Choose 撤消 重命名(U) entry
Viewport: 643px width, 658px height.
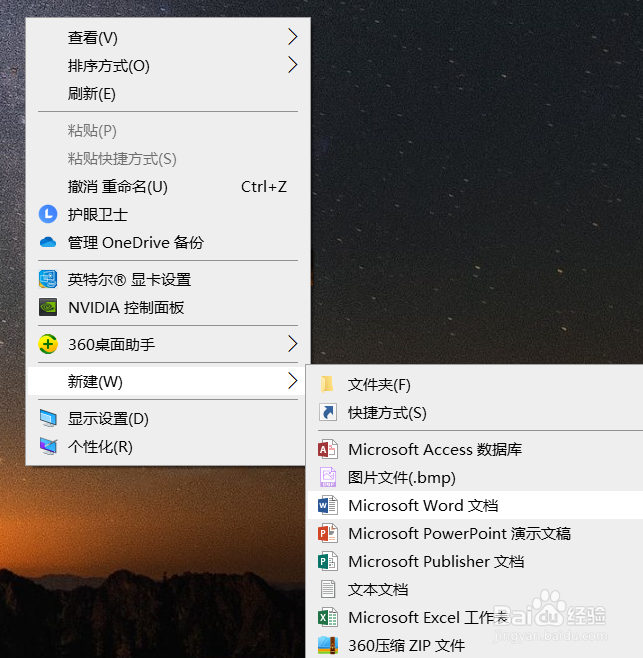coord(168,186)
